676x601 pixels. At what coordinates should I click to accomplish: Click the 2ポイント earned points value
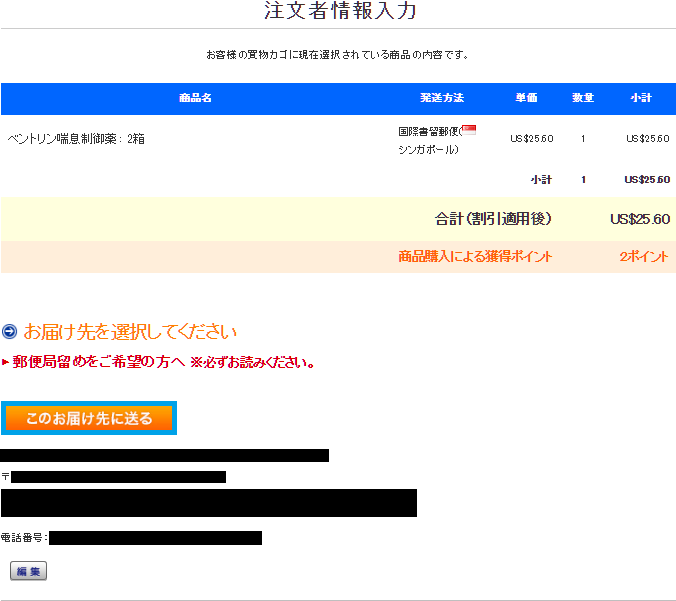click(644, 257)
